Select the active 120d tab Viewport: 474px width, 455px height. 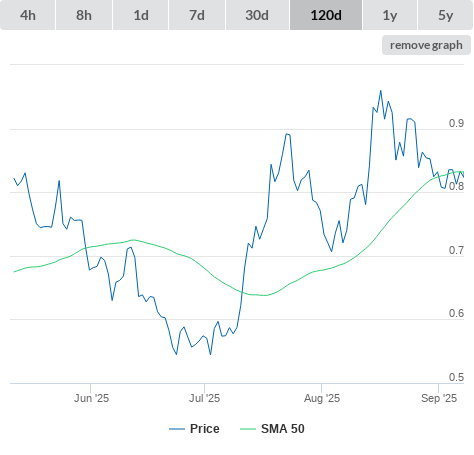coord(326,15)
